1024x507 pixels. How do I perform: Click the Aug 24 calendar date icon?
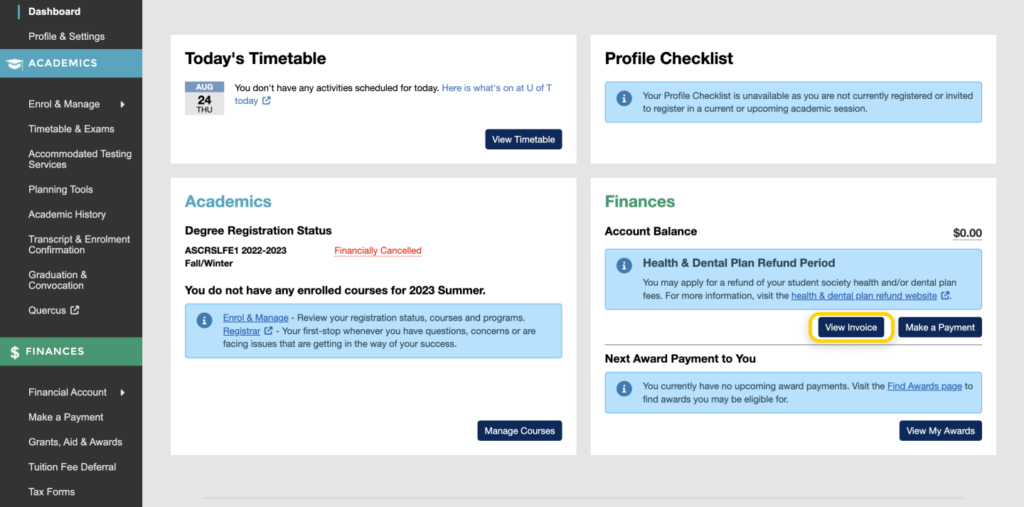pos(204,98)
